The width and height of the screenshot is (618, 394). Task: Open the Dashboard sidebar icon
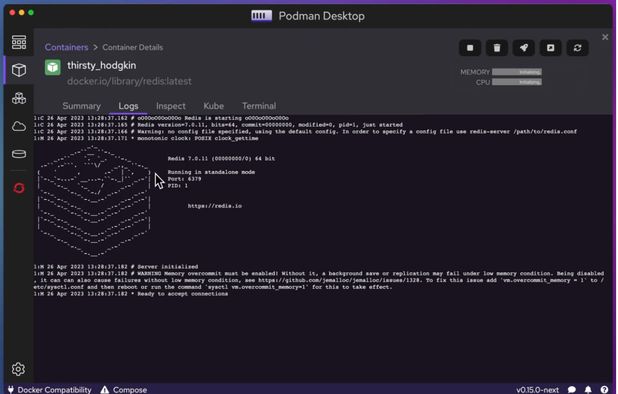pos(19,42)
